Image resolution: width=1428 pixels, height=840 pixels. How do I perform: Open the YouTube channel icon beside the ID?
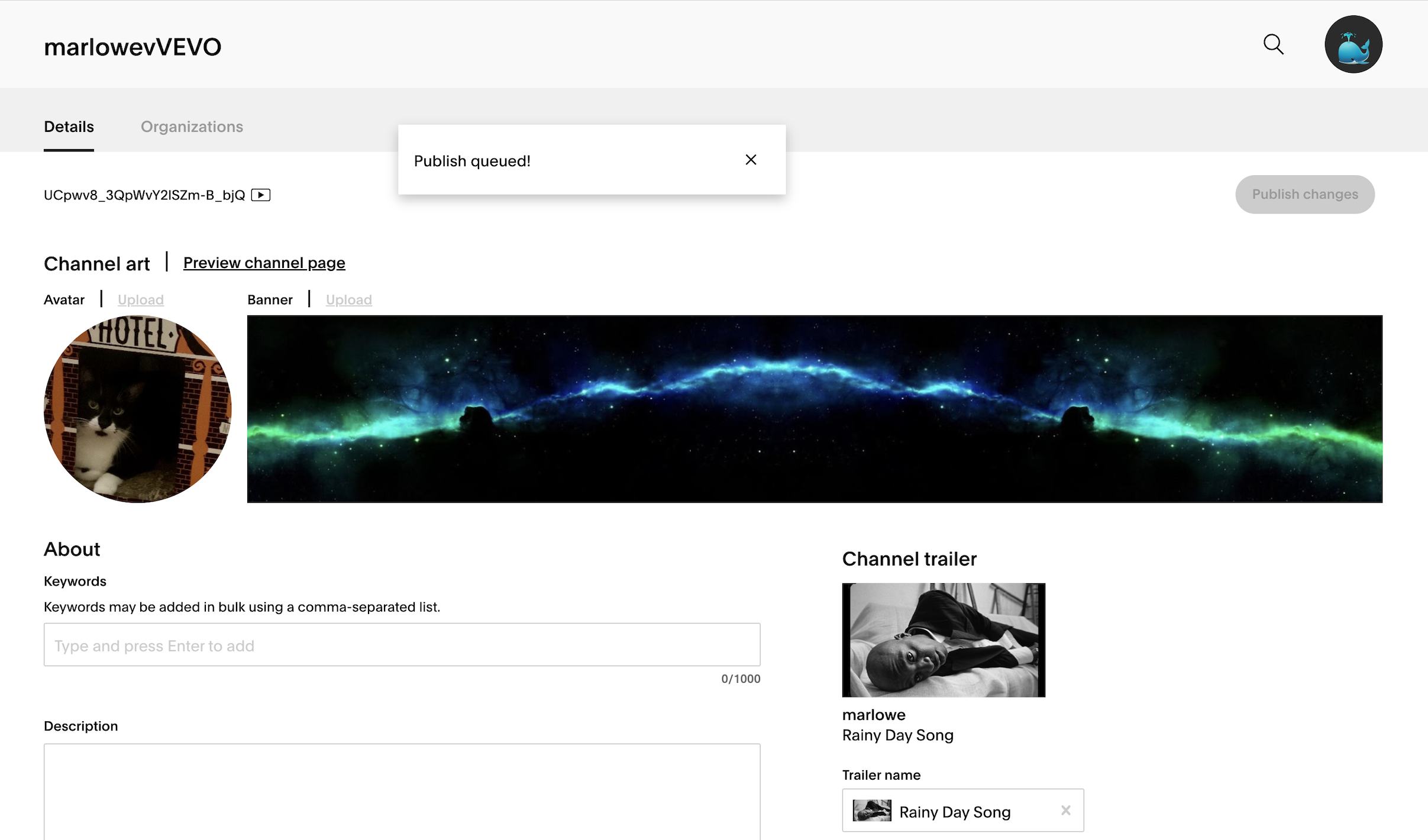tap(260, 195)
